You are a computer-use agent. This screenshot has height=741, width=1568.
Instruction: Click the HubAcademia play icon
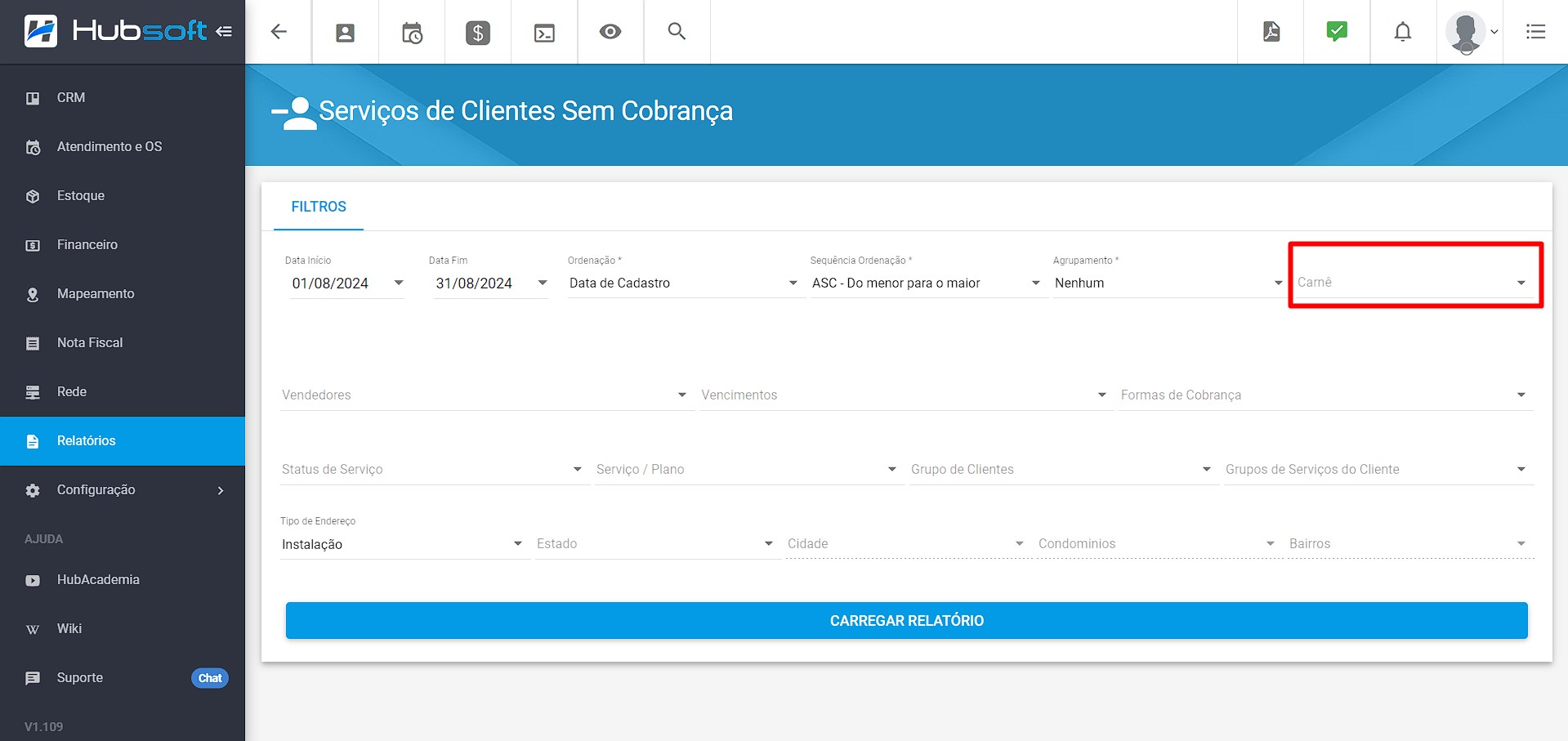pos(33,580)
